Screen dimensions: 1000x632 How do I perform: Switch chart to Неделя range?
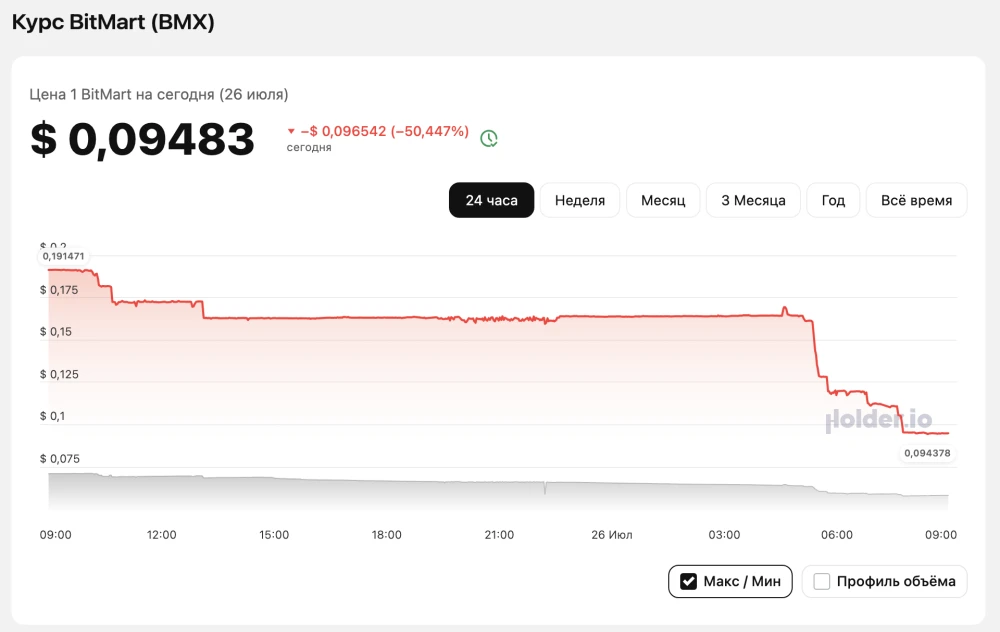pyautogui.click(x=580, y=200)
